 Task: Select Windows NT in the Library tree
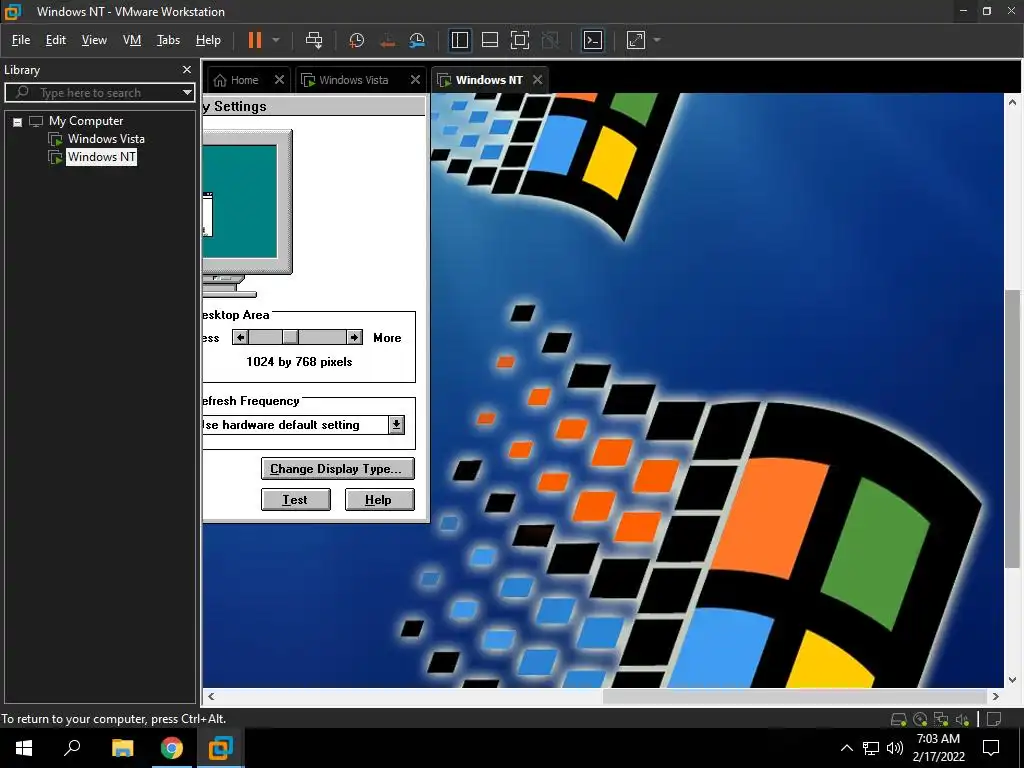(x=101, y=157)
